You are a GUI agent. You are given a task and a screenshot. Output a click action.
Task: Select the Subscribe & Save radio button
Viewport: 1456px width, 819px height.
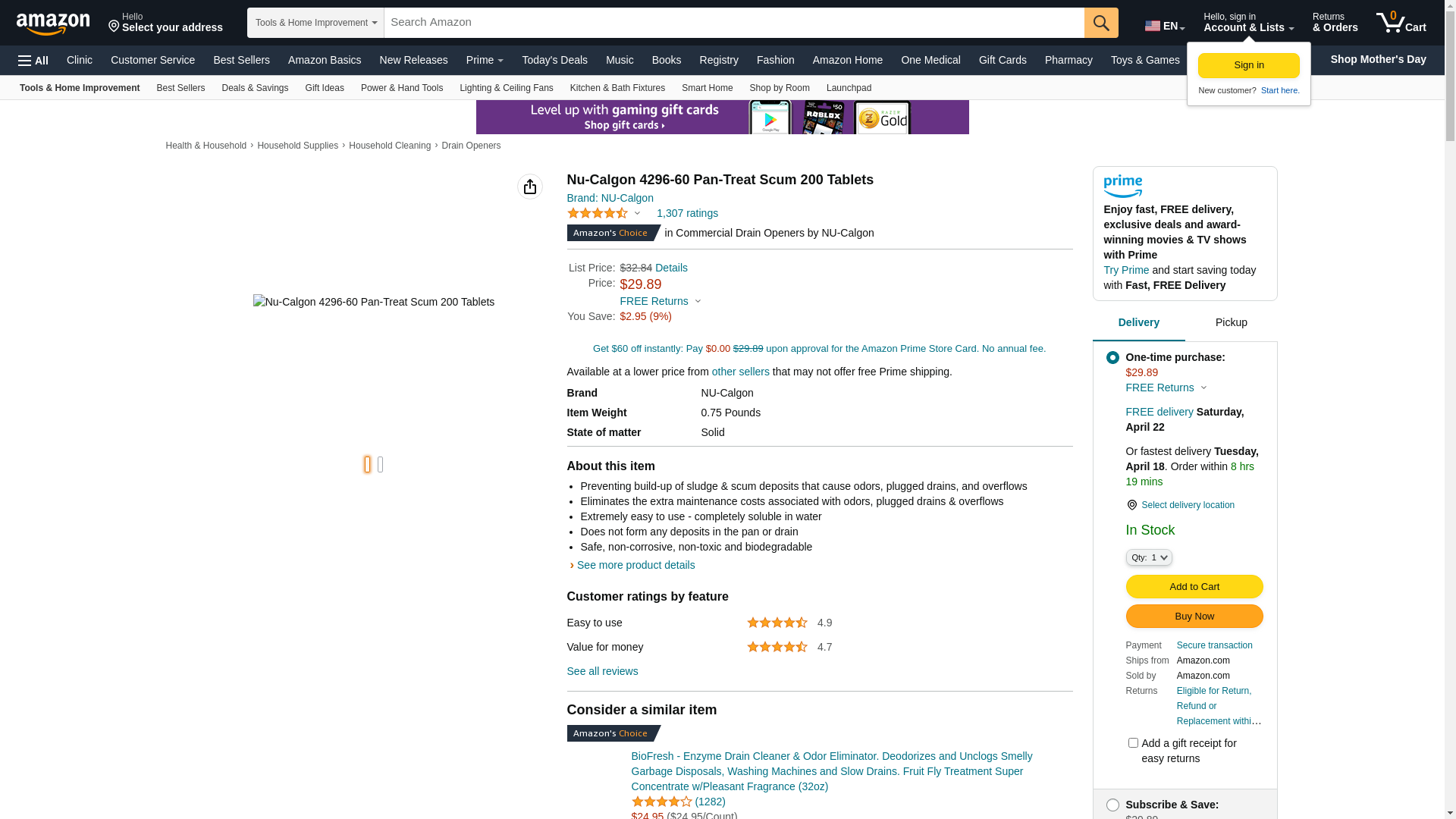pos(1112,805)
